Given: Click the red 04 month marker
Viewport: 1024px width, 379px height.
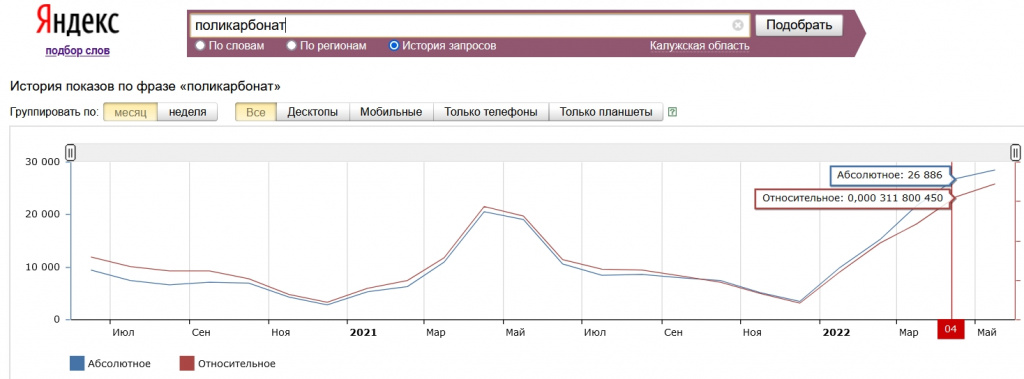Looking at the screenshot, I should click(951, 329).
